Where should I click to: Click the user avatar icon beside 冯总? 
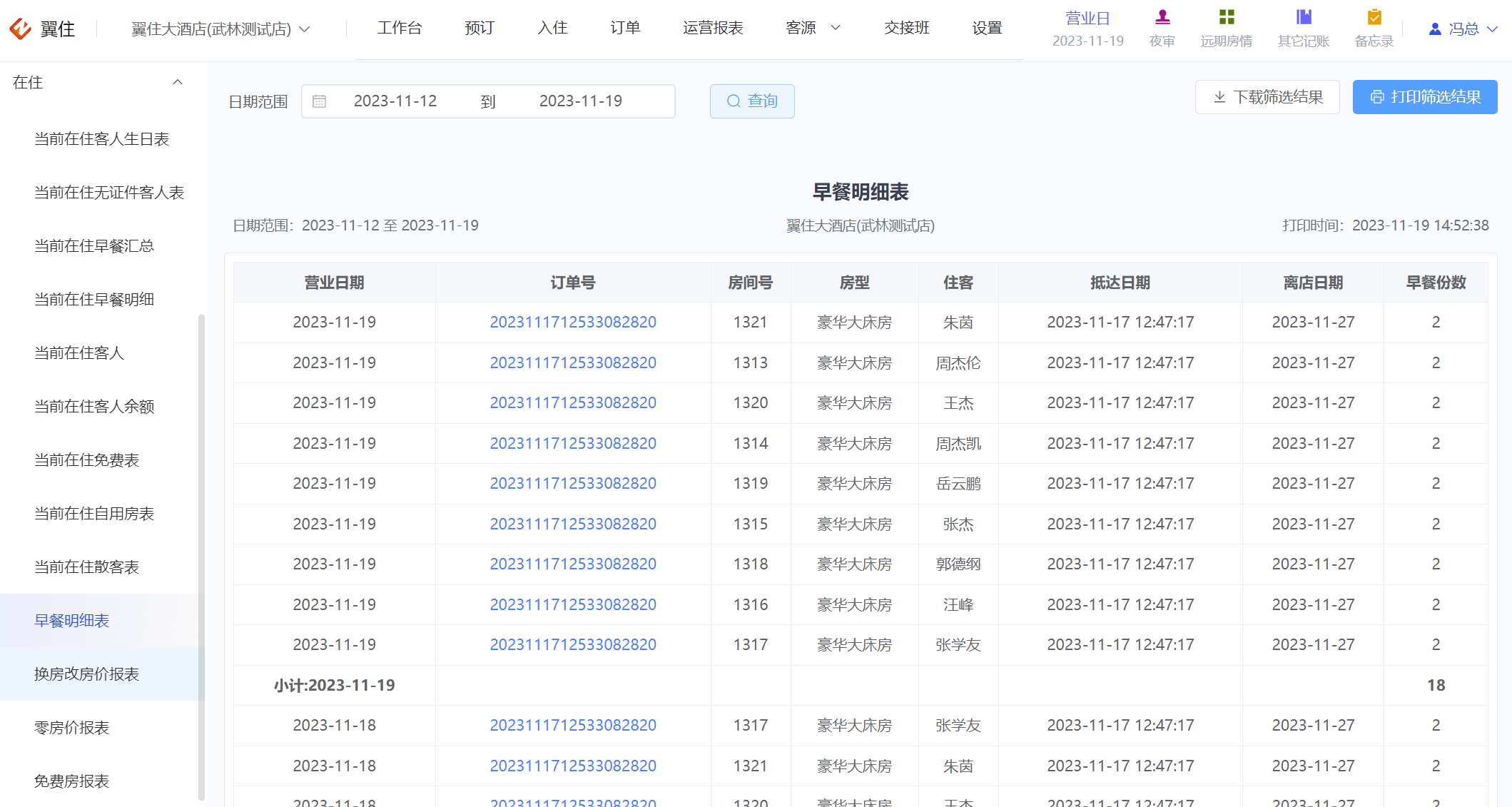1435,29
